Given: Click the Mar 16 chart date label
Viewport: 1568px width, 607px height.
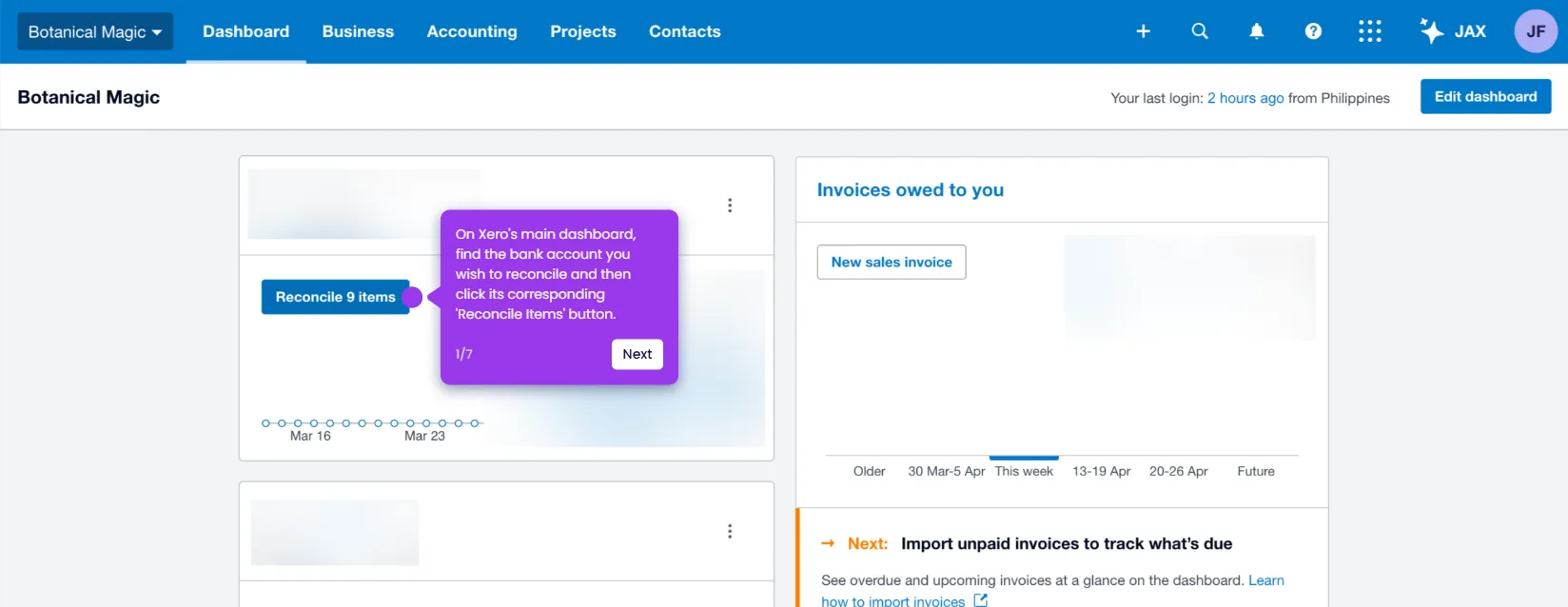Looking at the screenshot, I should tap(310, 436).
